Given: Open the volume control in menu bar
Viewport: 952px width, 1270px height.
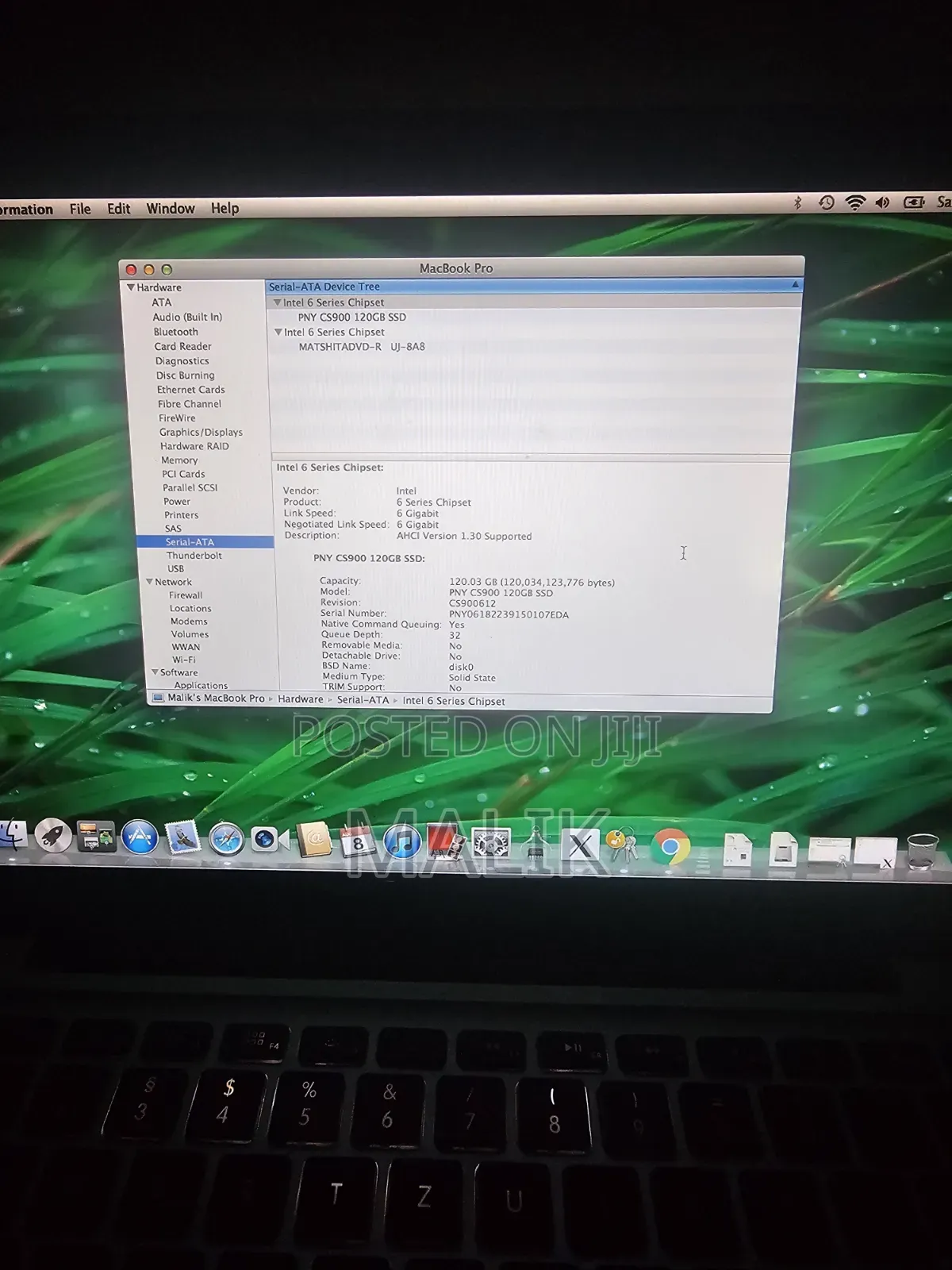Looking at the screenshot, I should pos(882,202).
